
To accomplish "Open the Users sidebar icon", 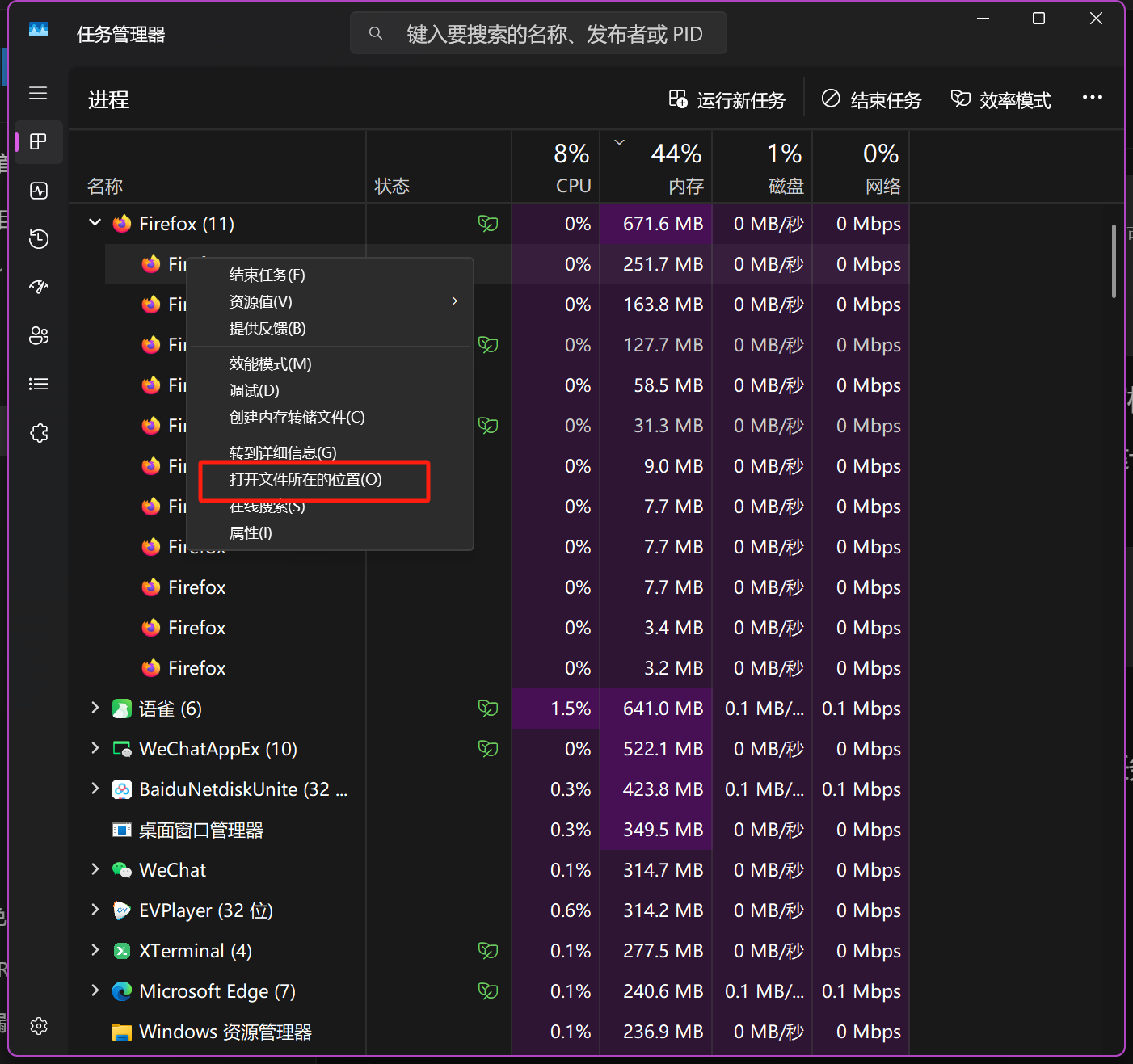I will 38,336.
